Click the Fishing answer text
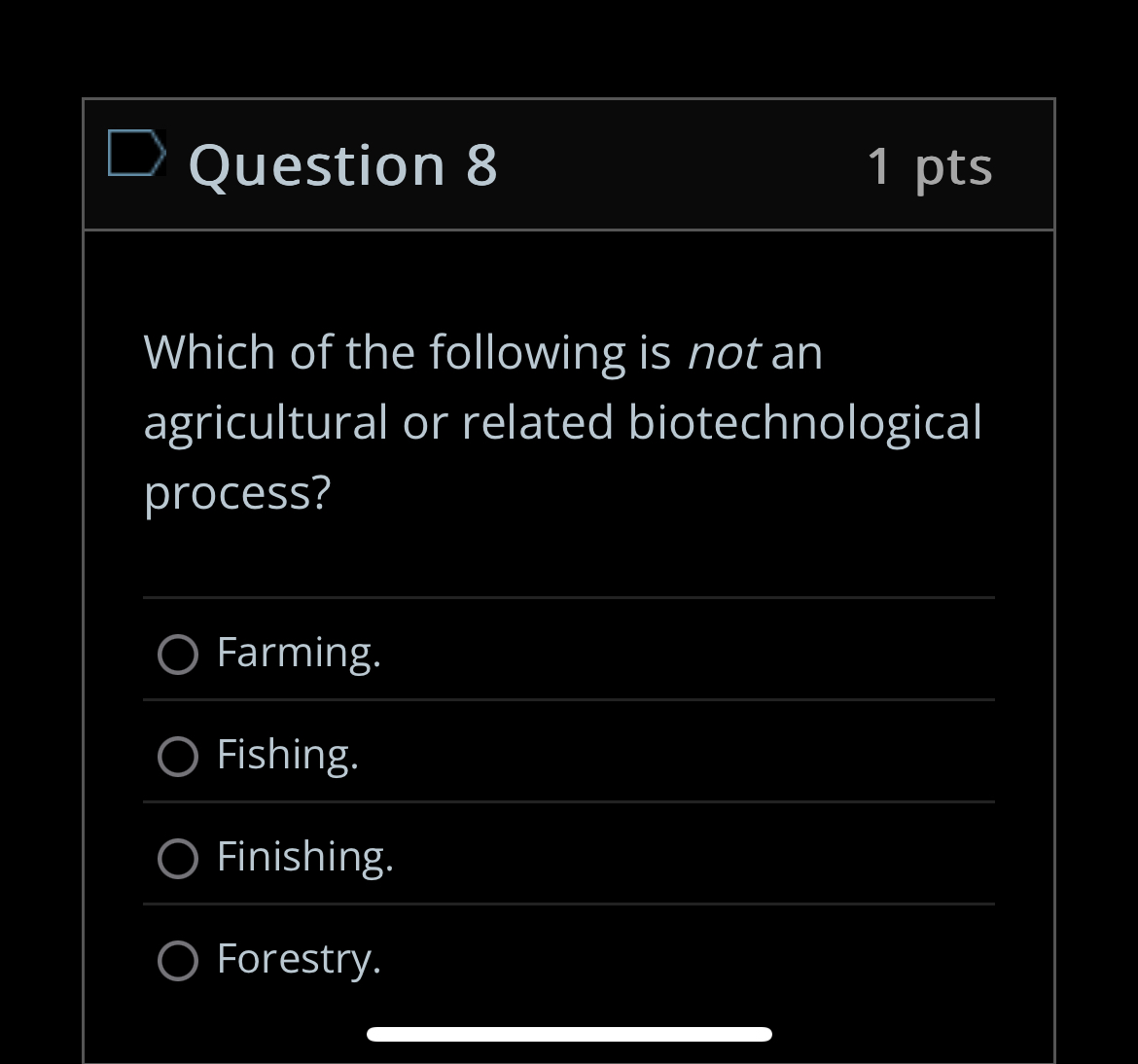 [x=288, y=755]
